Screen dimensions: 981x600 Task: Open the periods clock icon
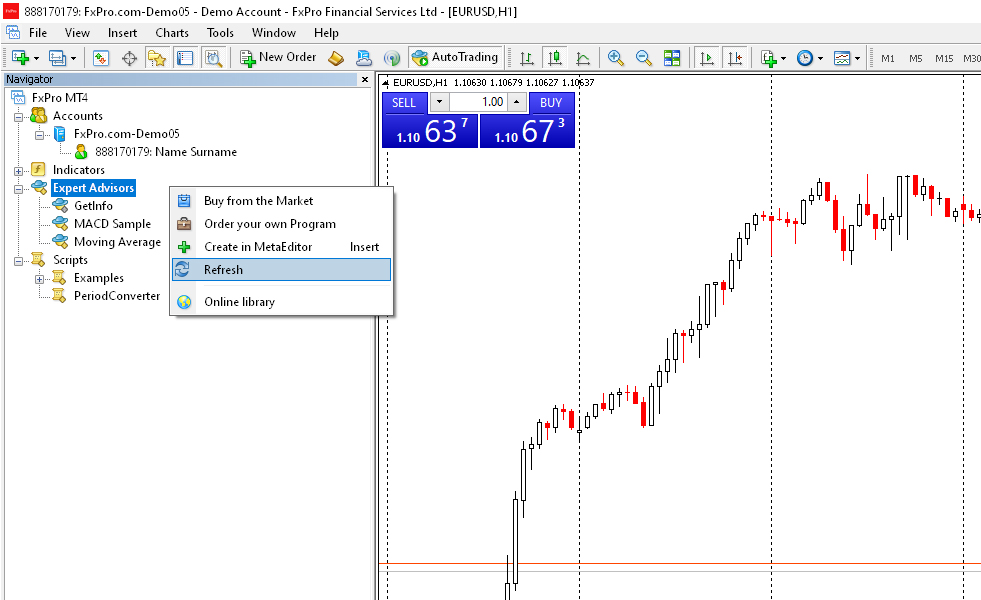click(x=805, y=58)
